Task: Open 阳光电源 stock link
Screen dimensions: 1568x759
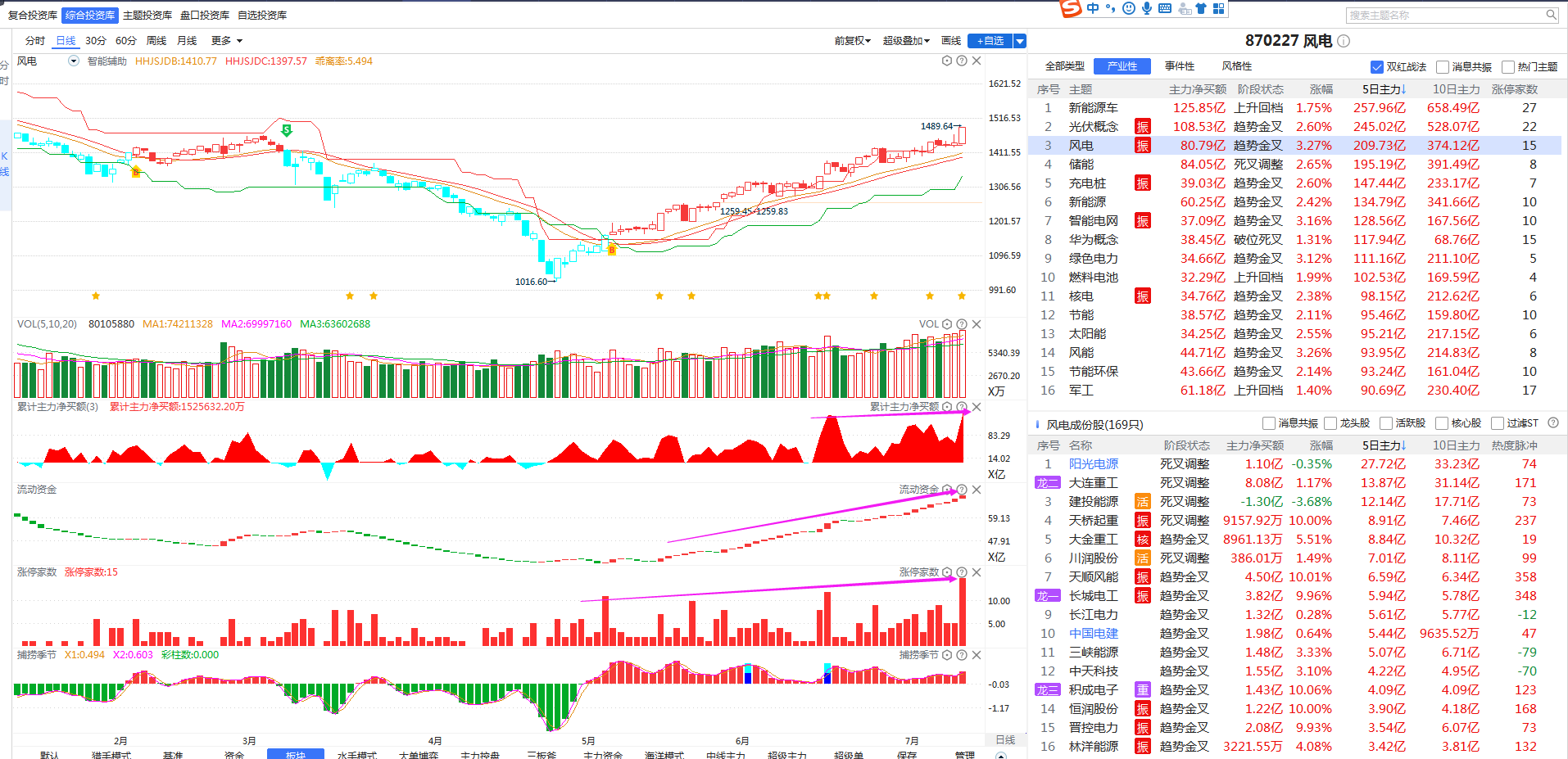Action: [1093, 464]
